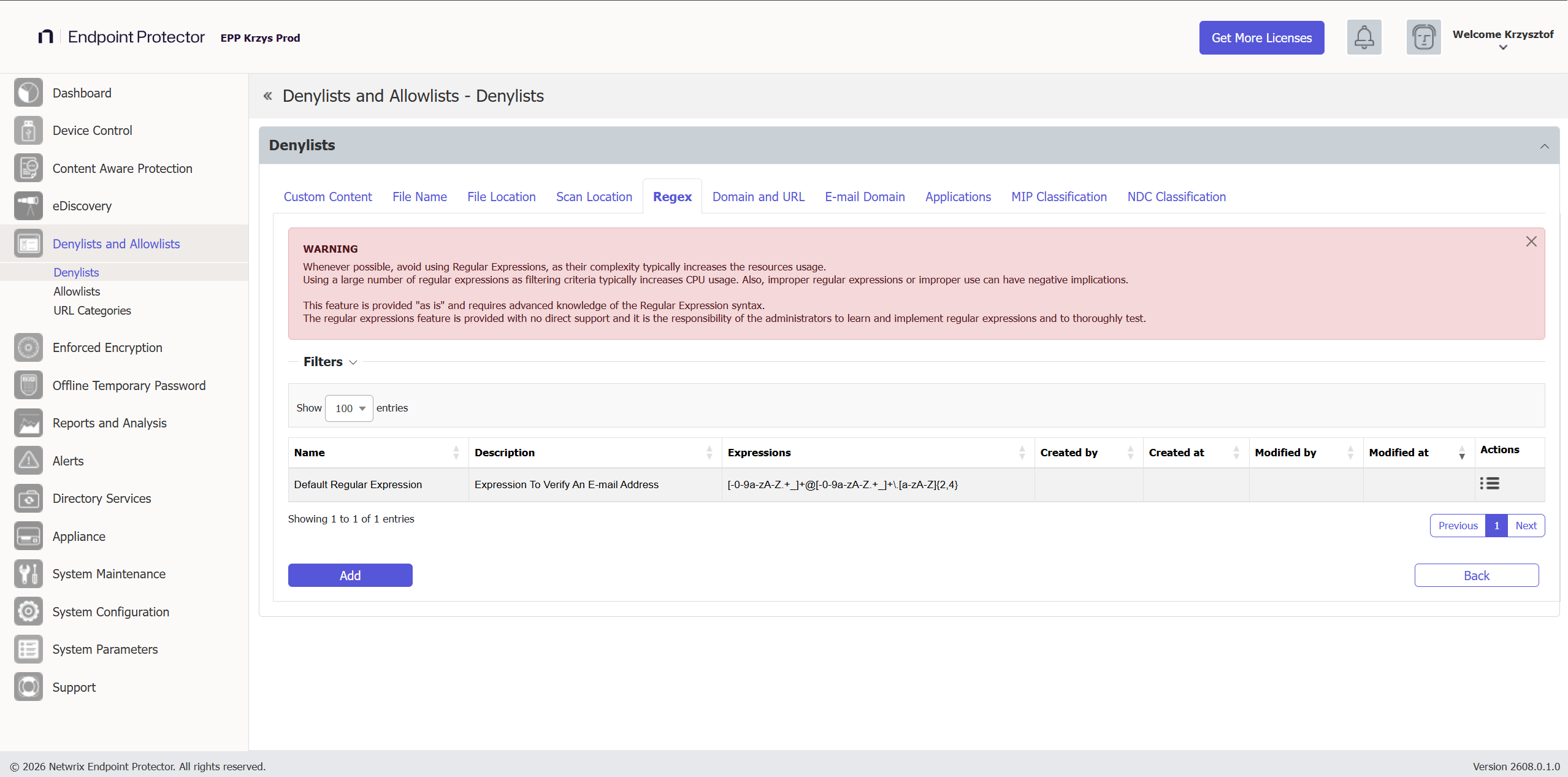1568x777 pixels.
Task: Click the back double-chevron beside page title
Action: 267,96
